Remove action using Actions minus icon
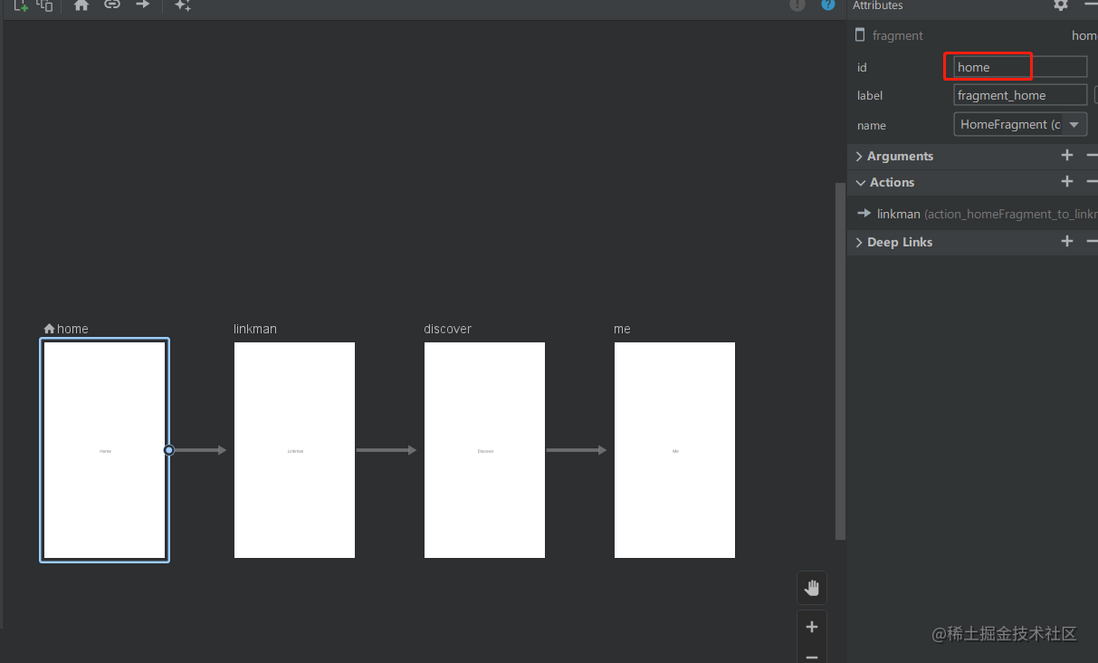This screenshot has height=663, width=1098. click(x=1092, y=181)
